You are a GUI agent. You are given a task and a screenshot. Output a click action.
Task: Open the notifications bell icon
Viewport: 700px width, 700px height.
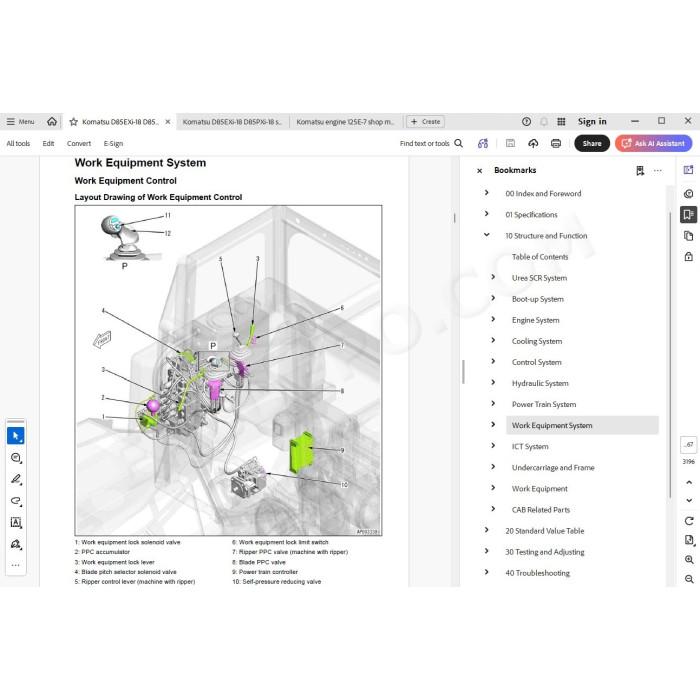click(x=544, y=121)
